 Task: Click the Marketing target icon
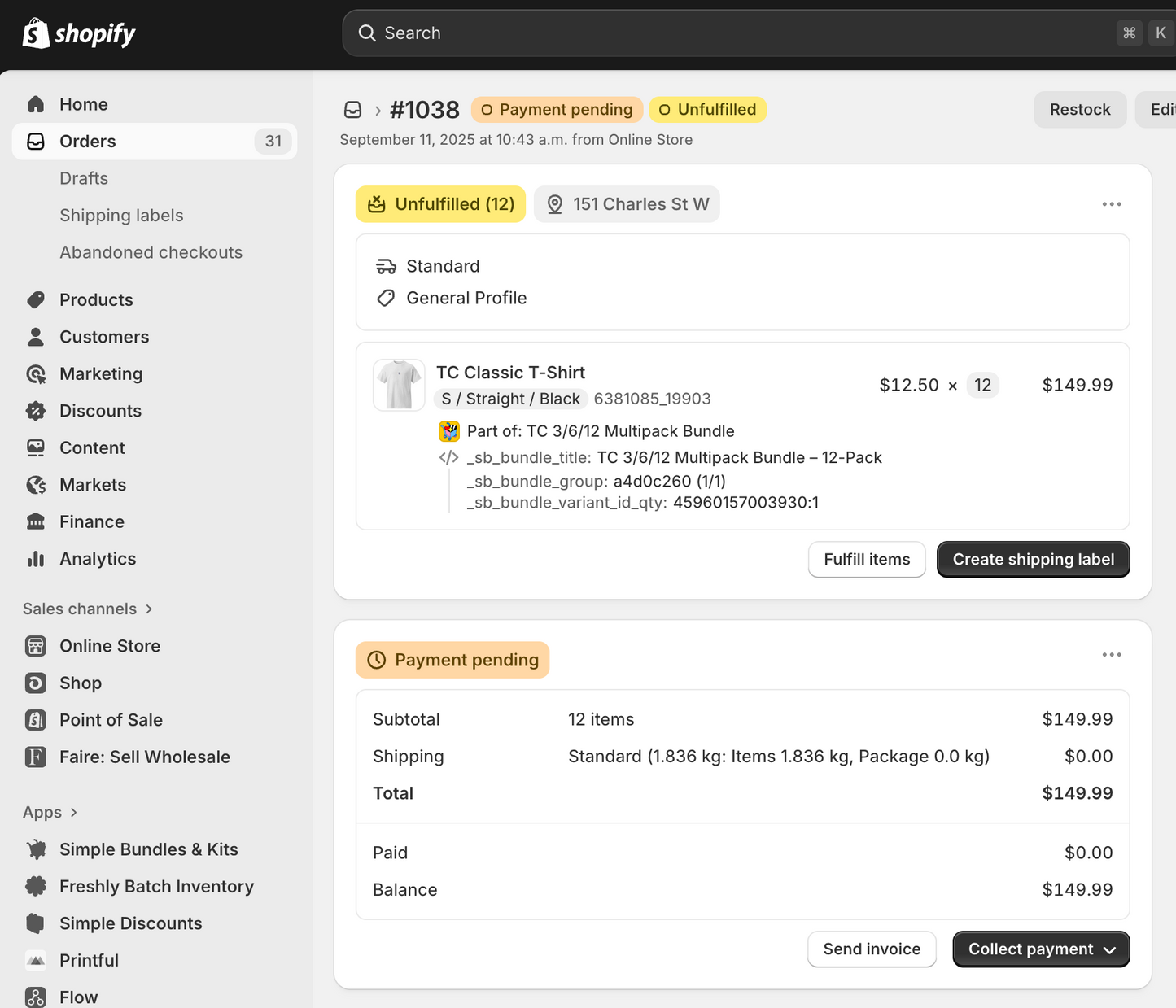point(36,374)
